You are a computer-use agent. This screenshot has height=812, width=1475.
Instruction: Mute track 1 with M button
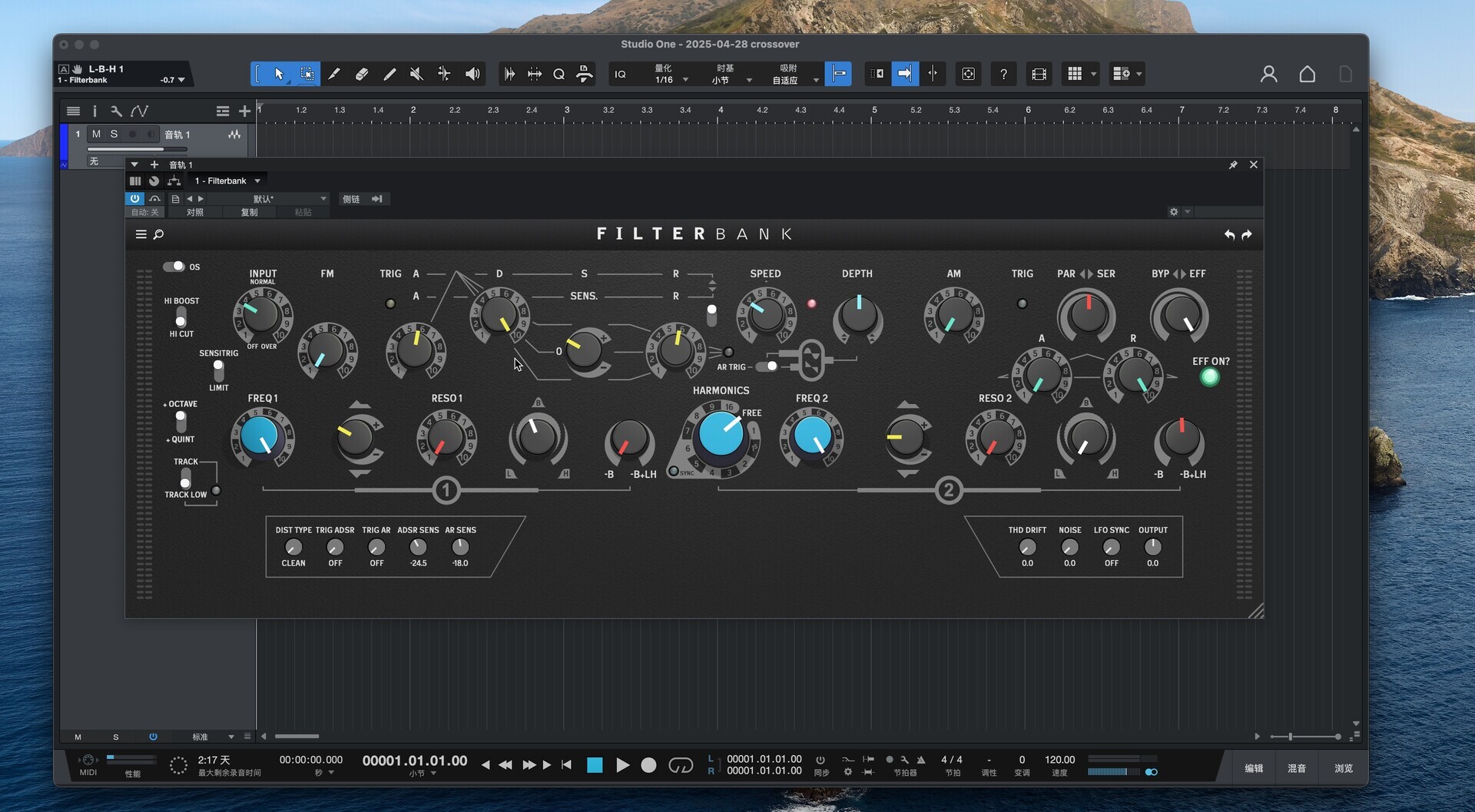click(x=96, y=134)
